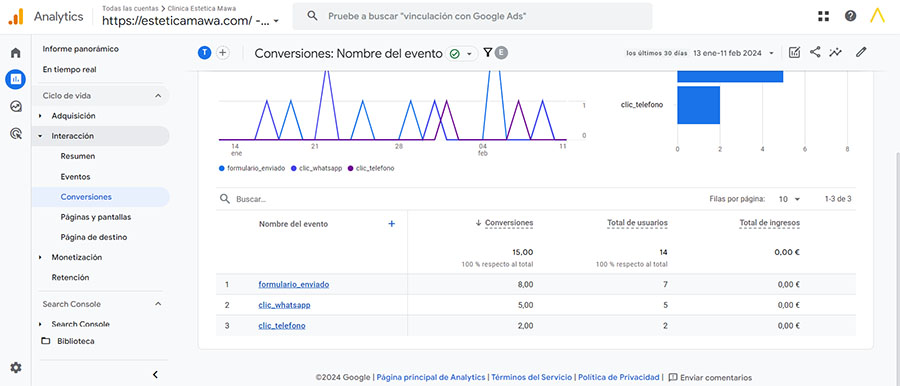The height and width of the screenshot is (386, 900).
Task: Collapse the side navigation arrow
Action: point(155,375)
